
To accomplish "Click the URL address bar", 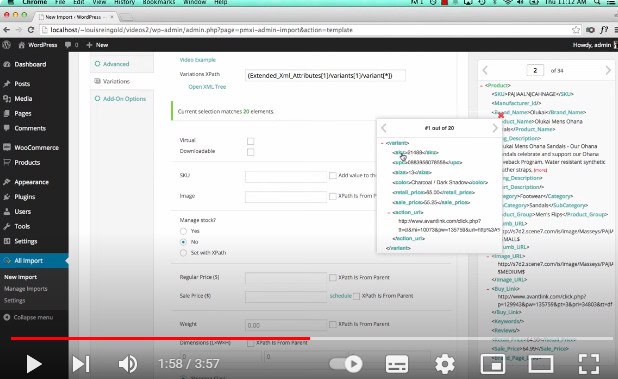I will coord(307,30).
